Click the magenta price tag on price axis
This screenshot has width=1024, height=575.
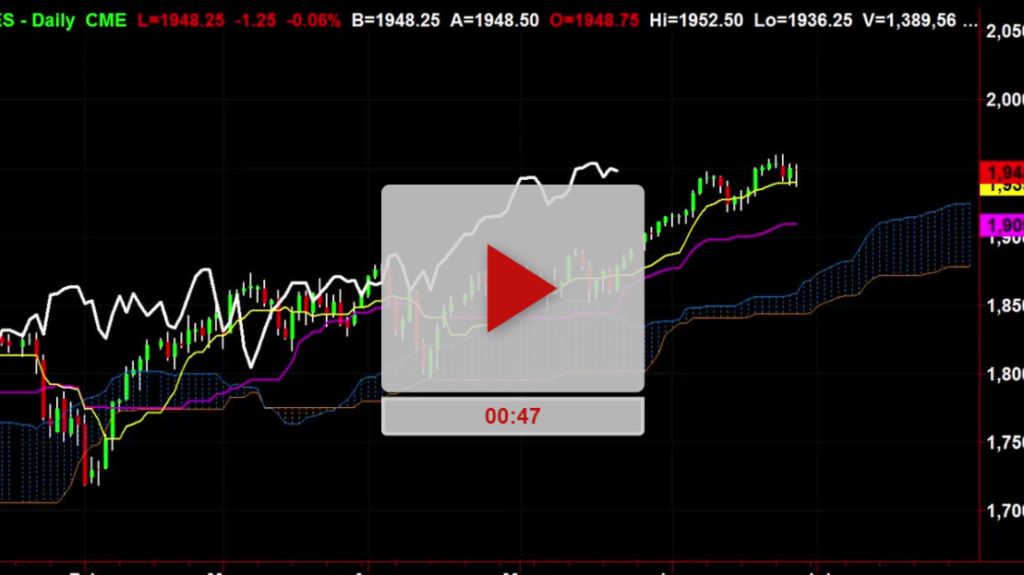[x=1004, y=224]
